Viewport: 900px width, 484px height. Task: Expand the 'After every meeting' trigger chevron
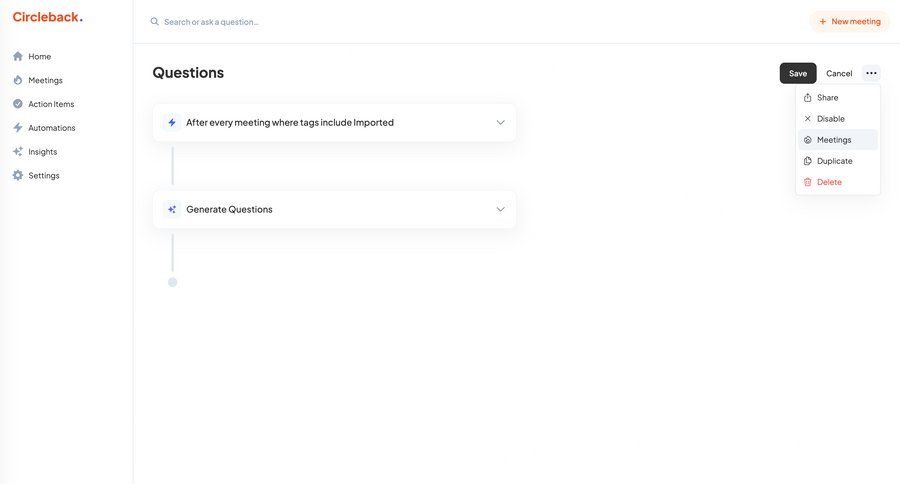[500, 123]
